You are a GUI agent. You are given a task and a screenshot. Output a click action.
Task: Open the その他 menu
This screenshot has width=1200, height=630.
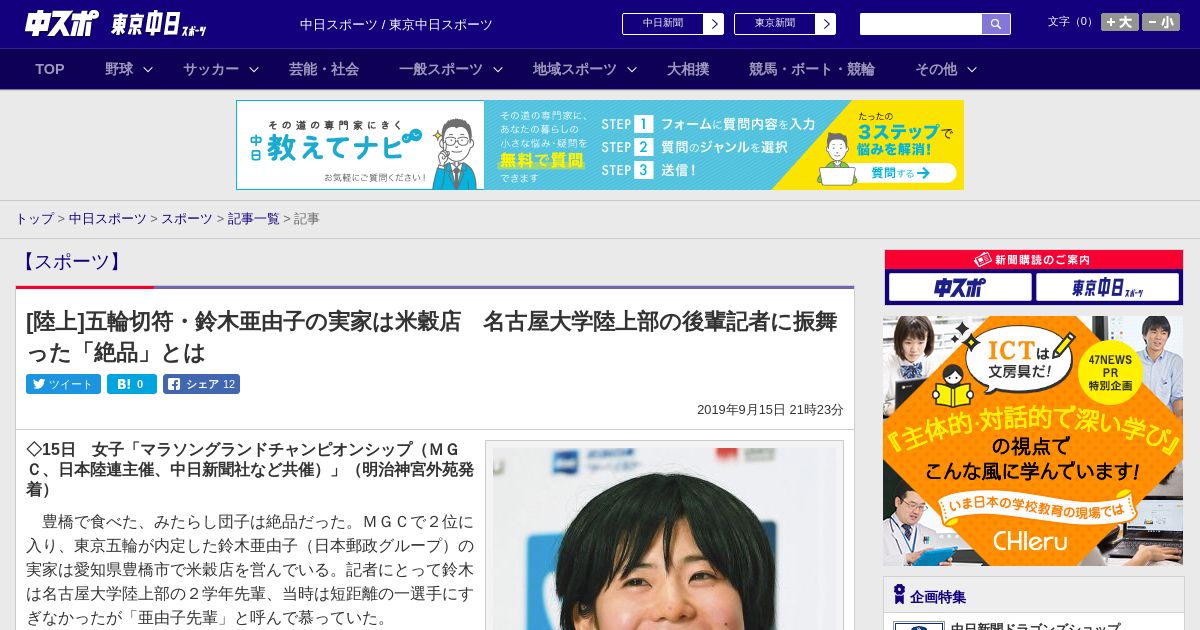pyautogui.click(x=936, y=69)
